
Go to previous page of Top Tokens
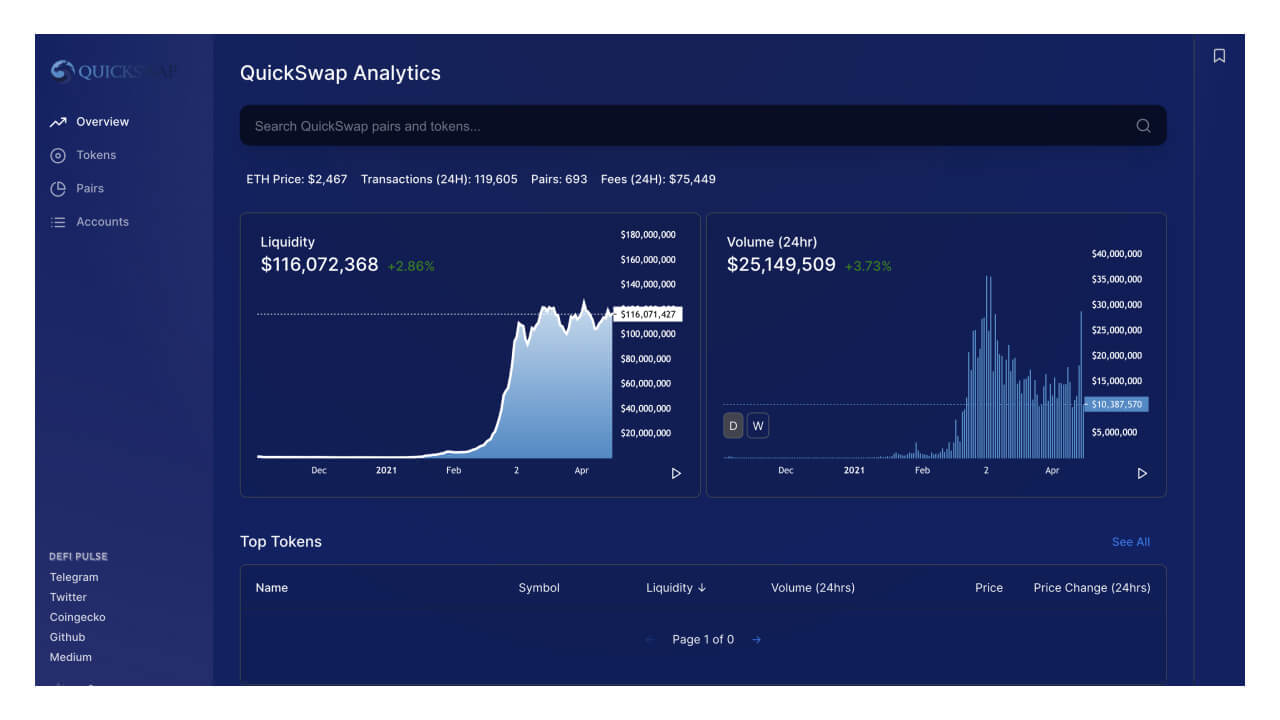[650, 640]
